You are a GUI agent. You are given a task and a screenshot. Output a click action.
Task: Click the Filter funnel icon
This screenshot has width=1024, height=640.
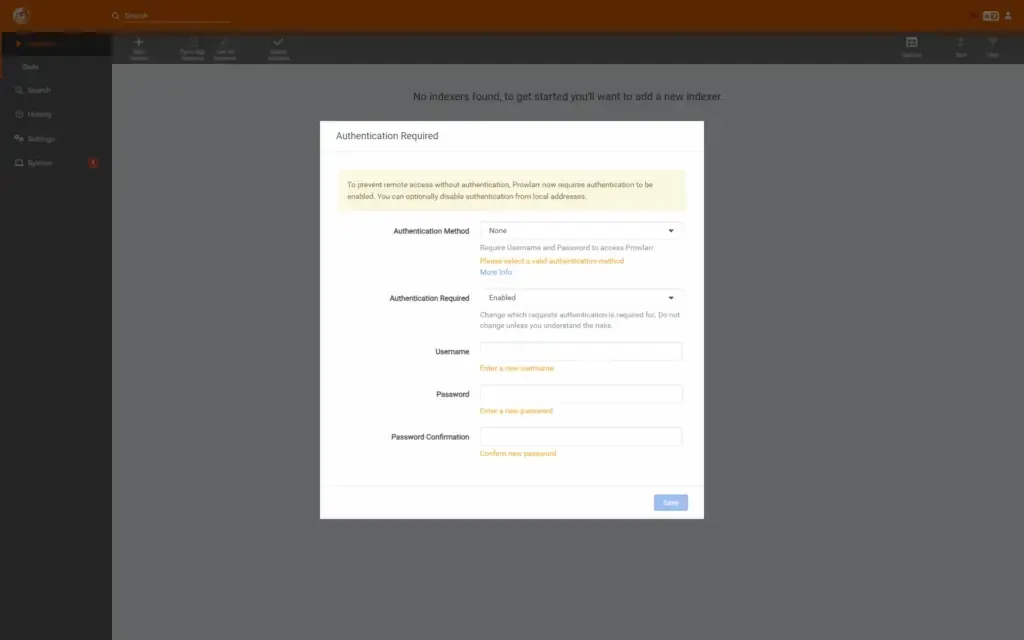tap(992, 43)
